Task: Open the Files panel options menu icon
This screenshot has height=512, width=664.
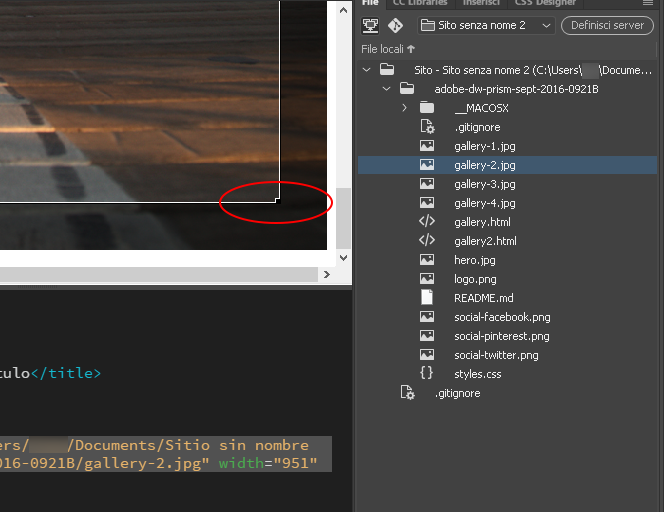Action: coord(647,3)
